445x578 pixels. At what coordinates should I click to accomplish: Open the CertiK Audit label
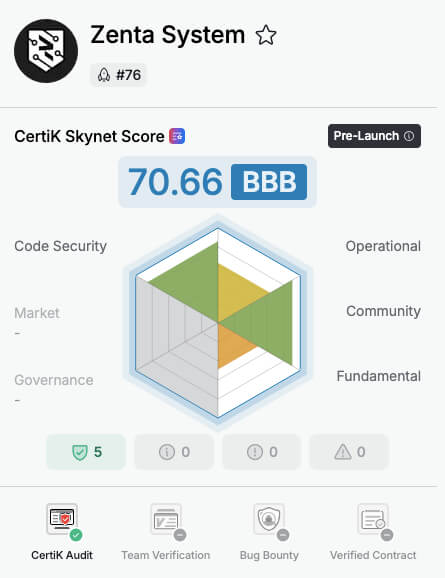click(x=62, y=555)
